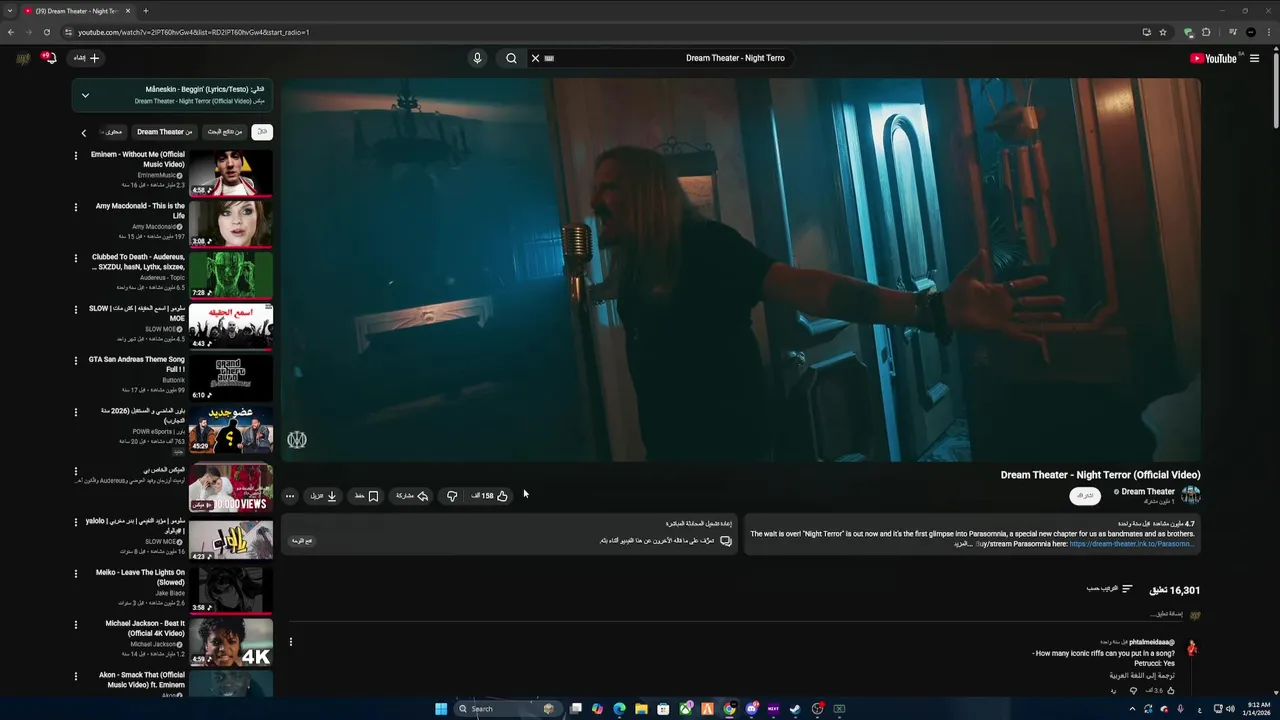Open notifications bell with 9+ badge
Screen dimensions: 1280x720
tap(48, 58)
